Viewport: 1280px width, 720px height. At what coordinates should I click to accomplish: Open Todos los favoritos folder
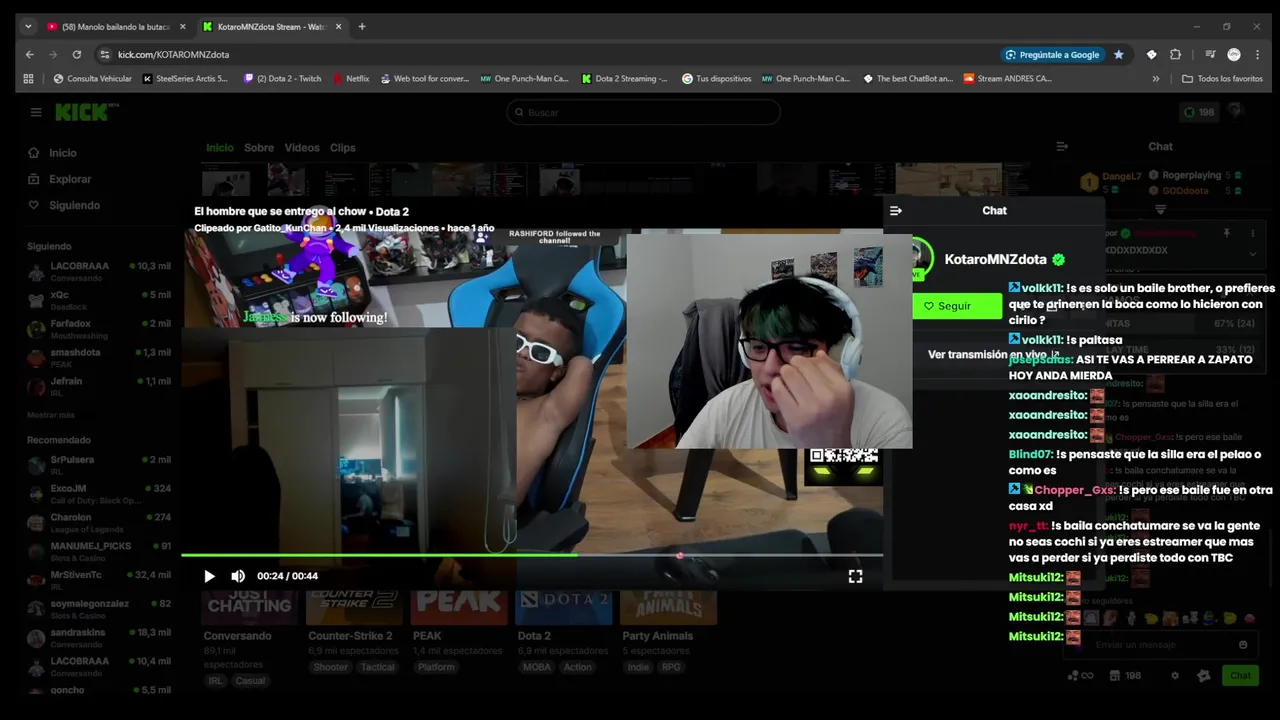coord(1222,78)
